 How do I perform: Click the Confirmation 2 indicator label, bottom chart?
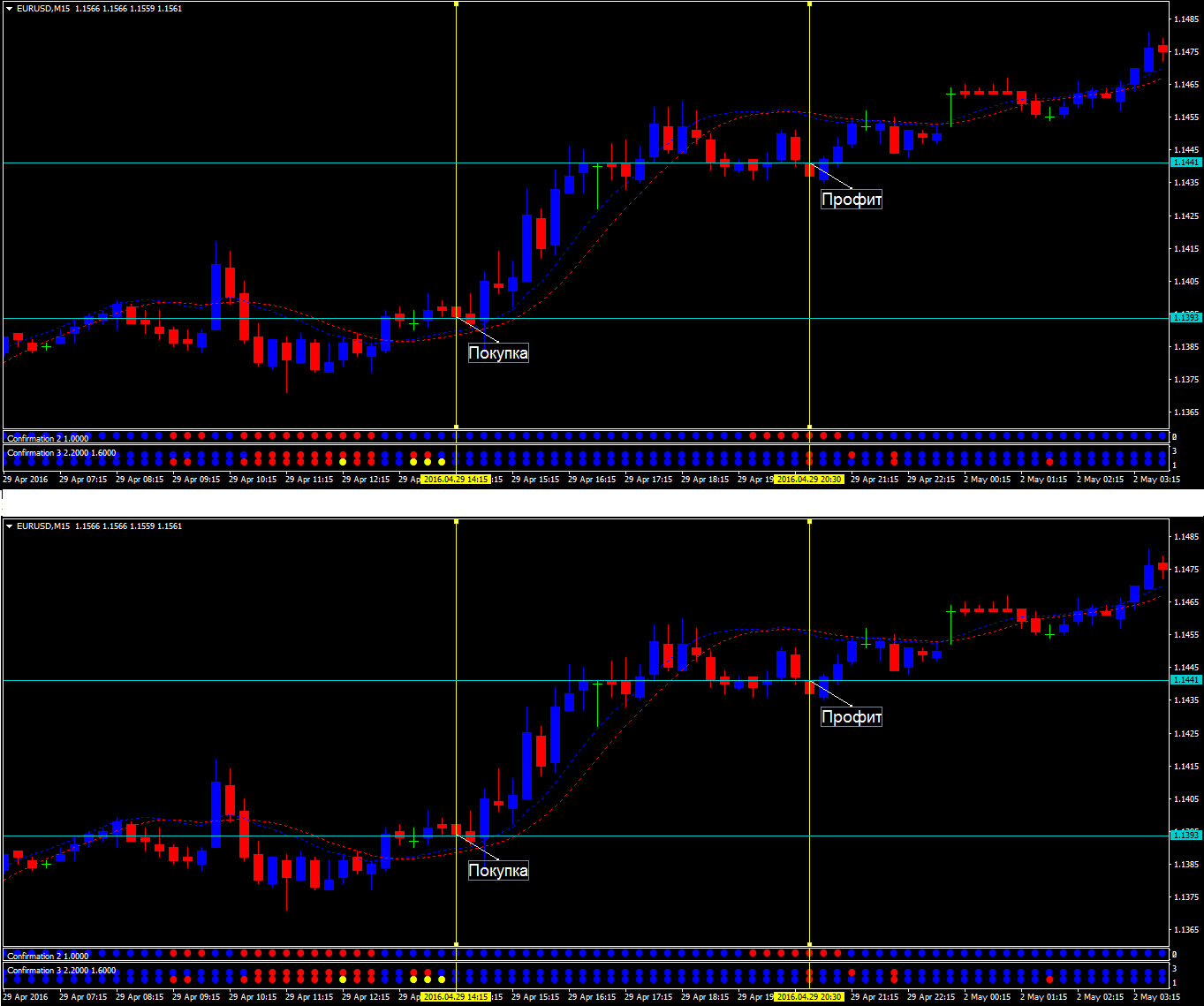point(48,957)
